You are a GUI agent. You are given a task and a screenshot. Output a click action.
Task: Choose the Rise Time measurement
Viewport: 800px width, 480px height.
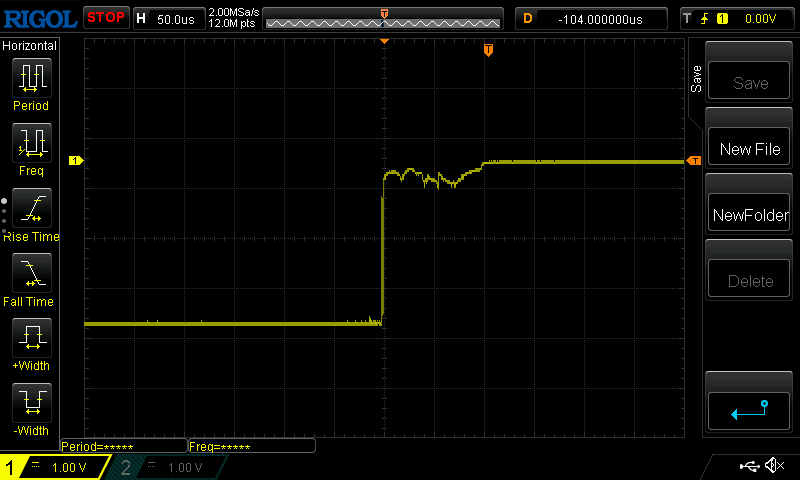[30, 214]
